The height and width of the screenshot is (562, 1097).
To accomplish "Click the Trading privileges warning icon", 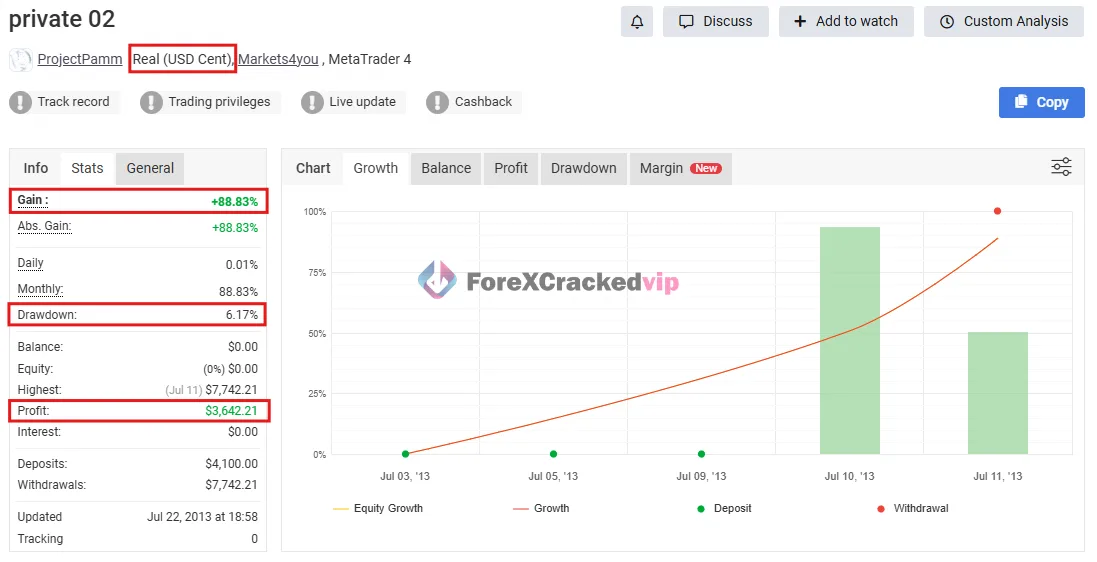I will 151,102.
